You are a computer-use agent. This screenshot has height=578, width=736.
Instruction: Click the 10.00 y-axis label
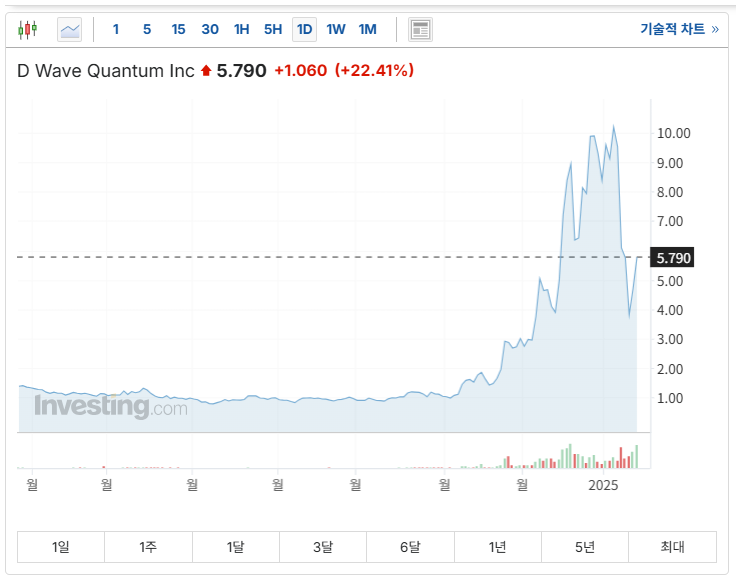[674, 133]
